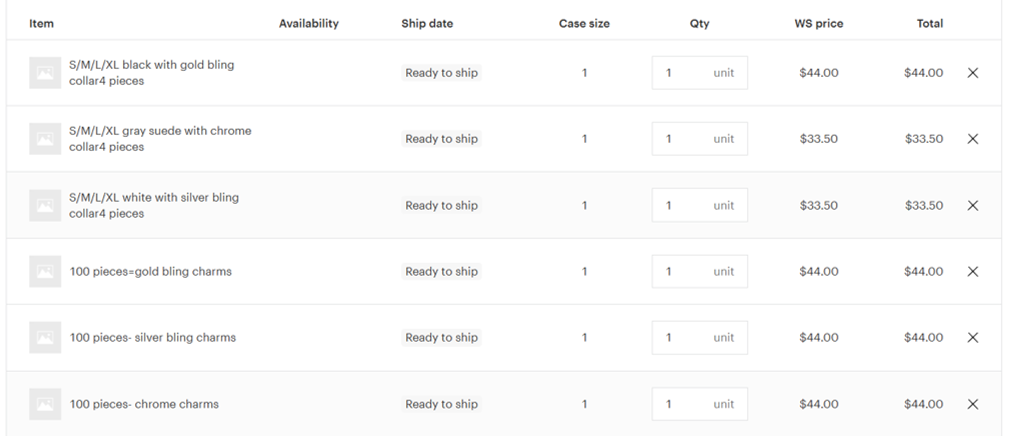The width and height of the screenshot is (1012, 436).
Task: Open the 100 pieces- silver bling charms item
Action: pyautogui.click(x=153, y=338)
